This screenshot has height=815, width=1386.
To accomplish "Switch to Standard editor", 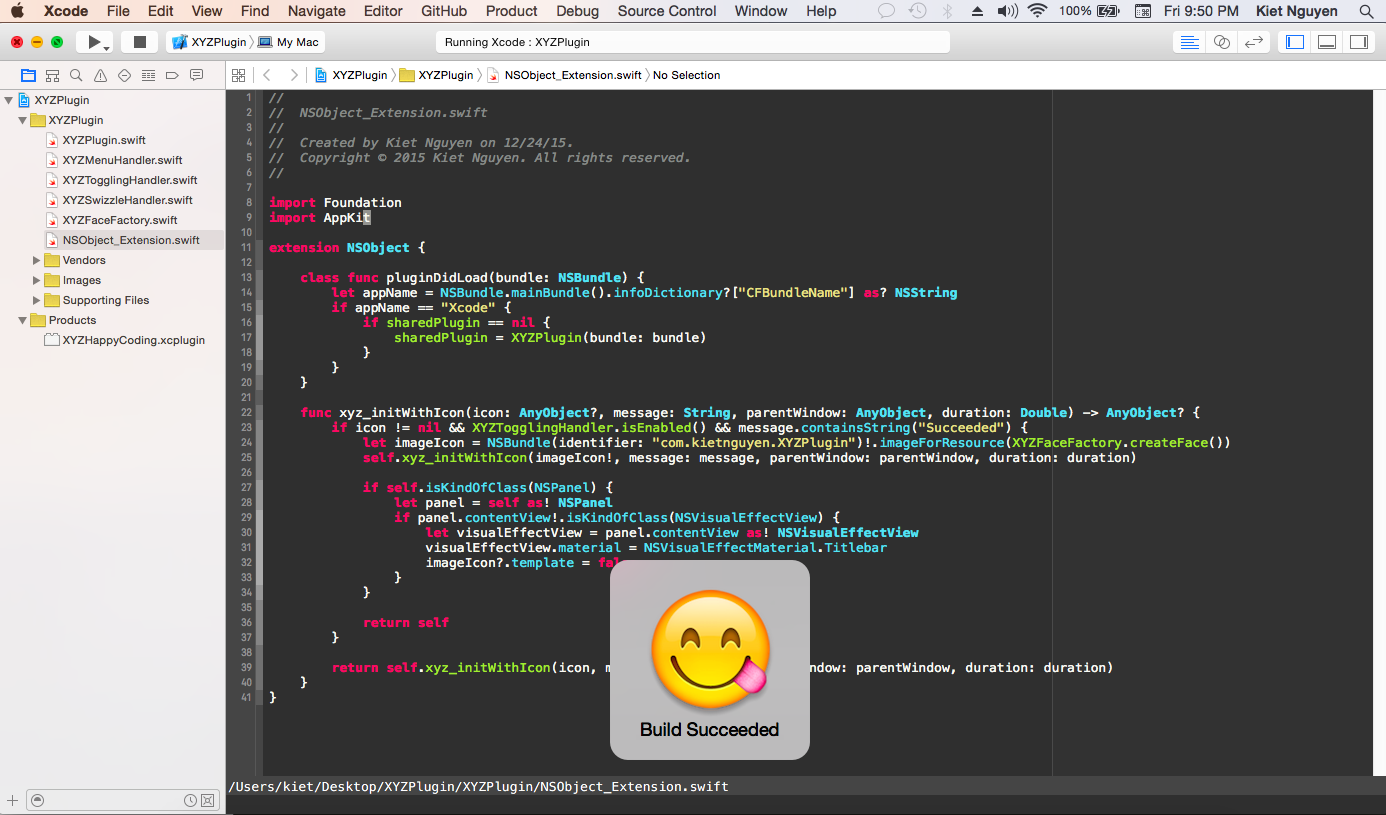I will (x=1190, y=42).
